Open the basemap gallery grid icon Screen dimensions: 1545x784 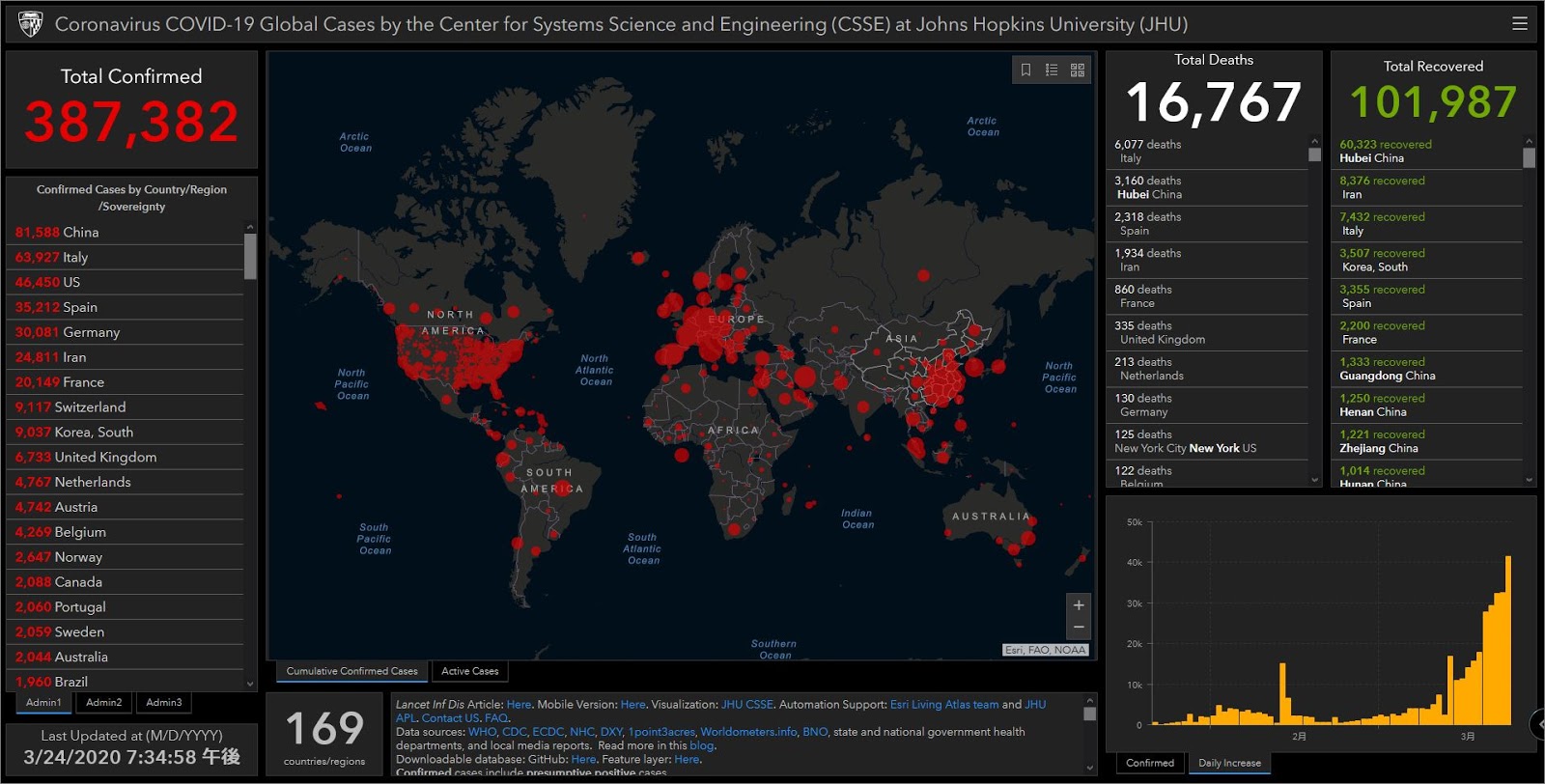[x=1078, y=70]
